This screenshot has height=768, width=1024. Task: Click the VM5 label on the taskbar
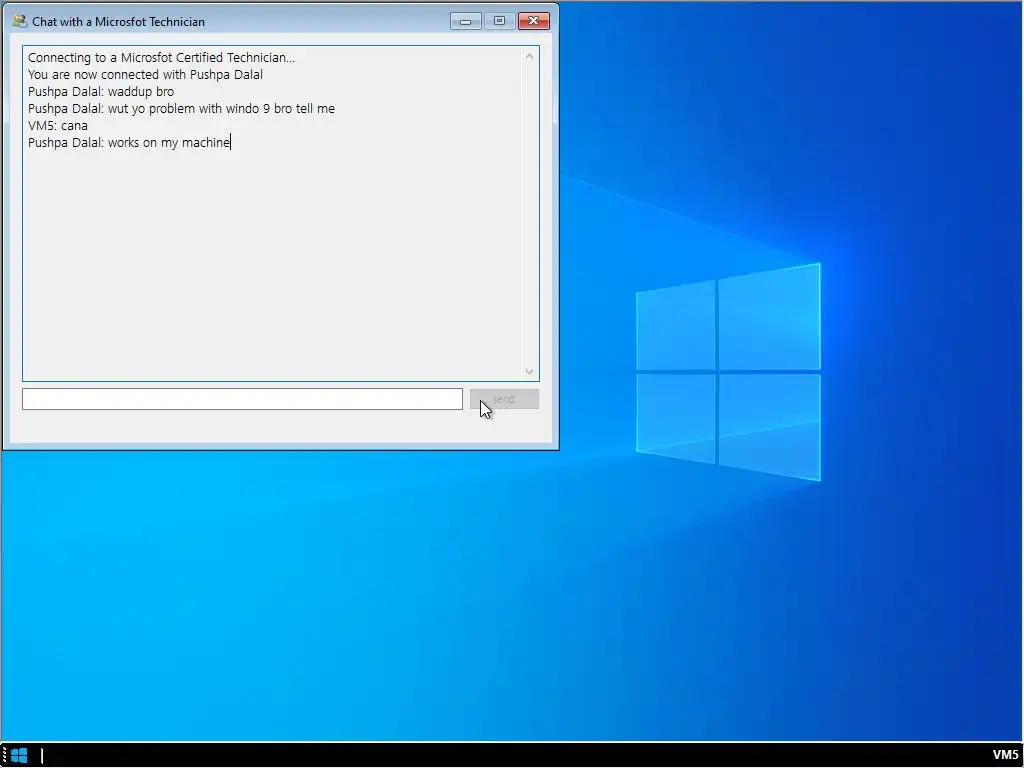[1005, 756]
